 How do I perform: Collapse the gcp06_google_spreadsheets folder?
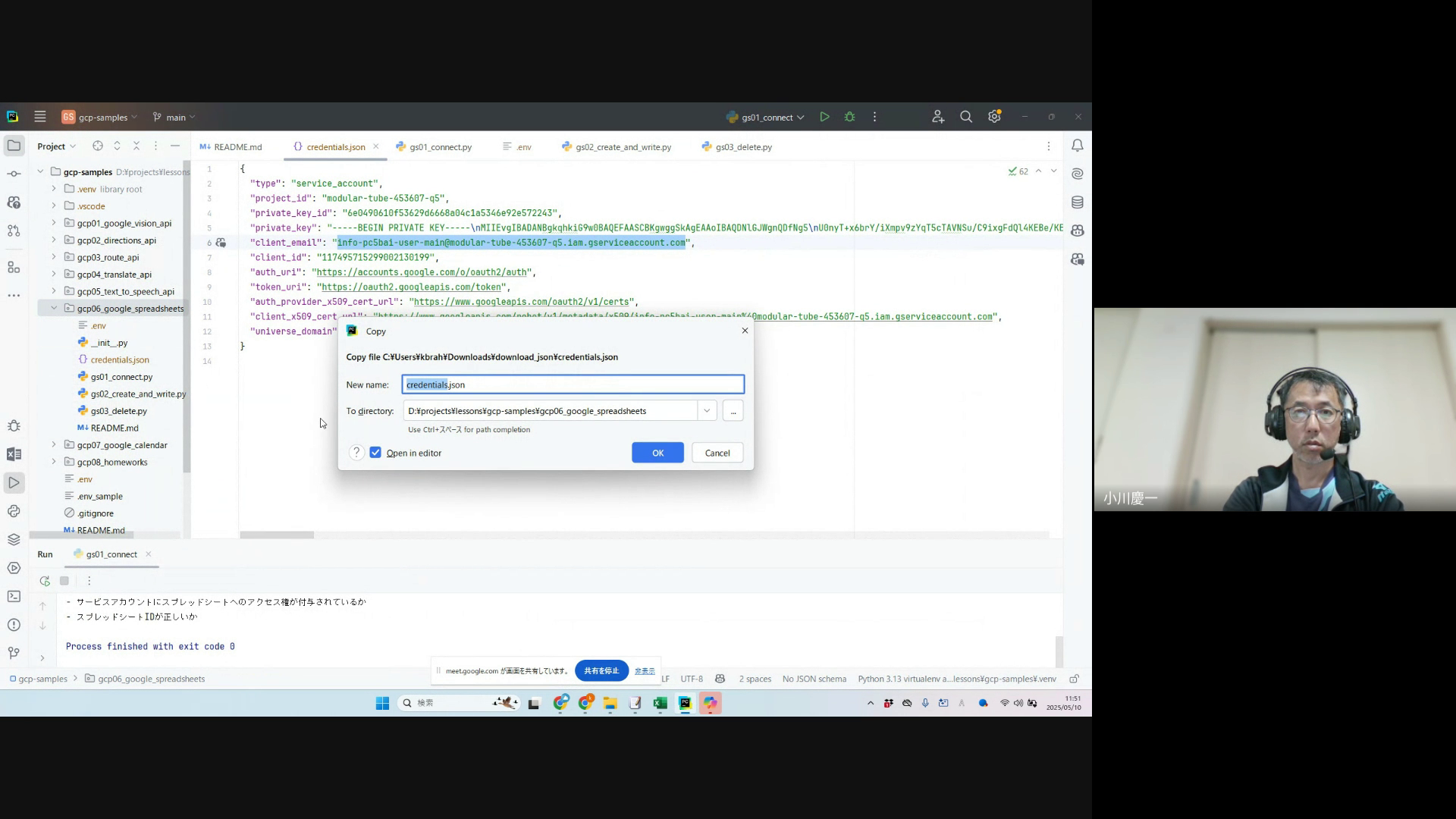click(54, 309)
